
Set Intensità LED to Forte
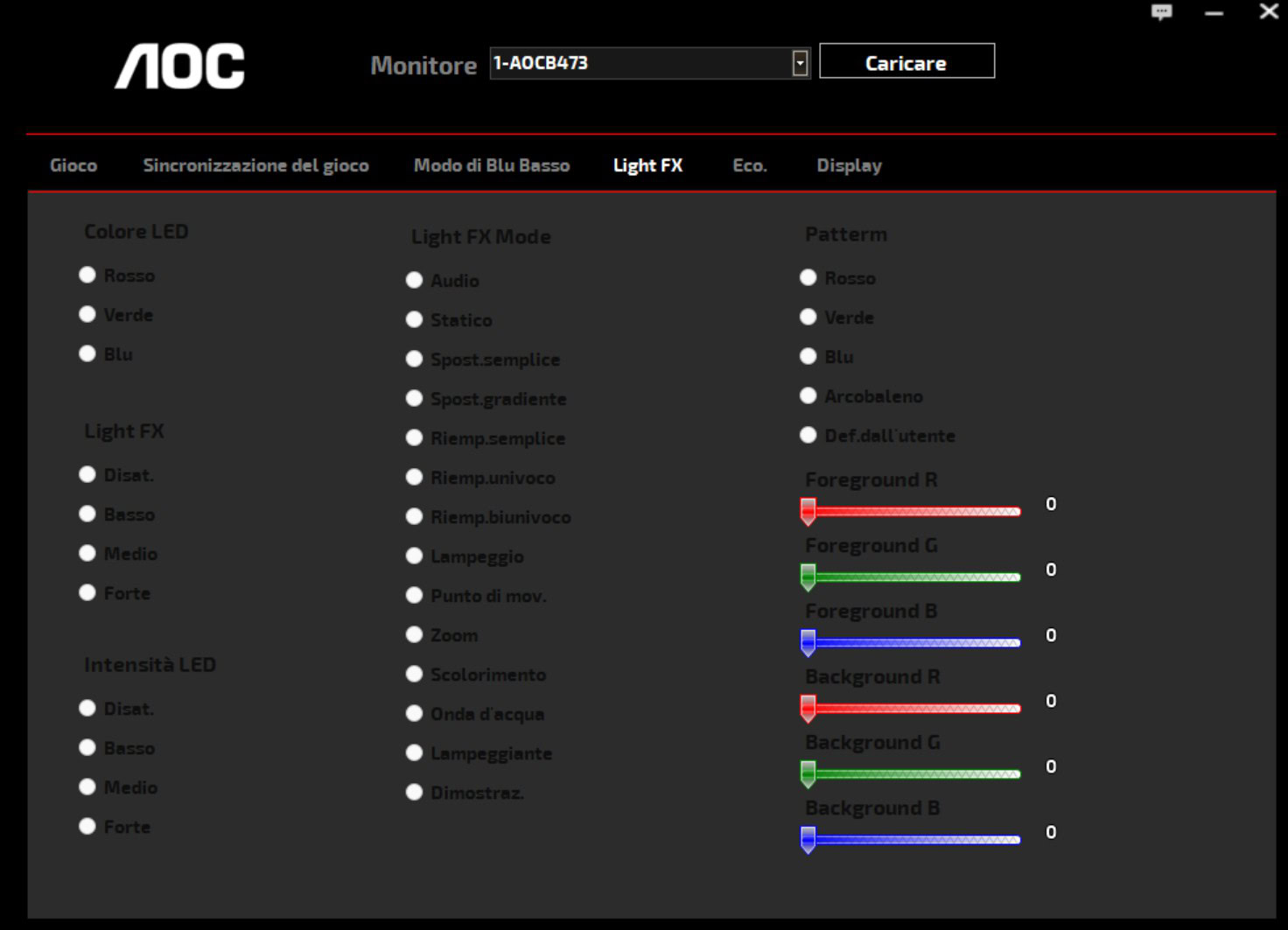point(87,826)
